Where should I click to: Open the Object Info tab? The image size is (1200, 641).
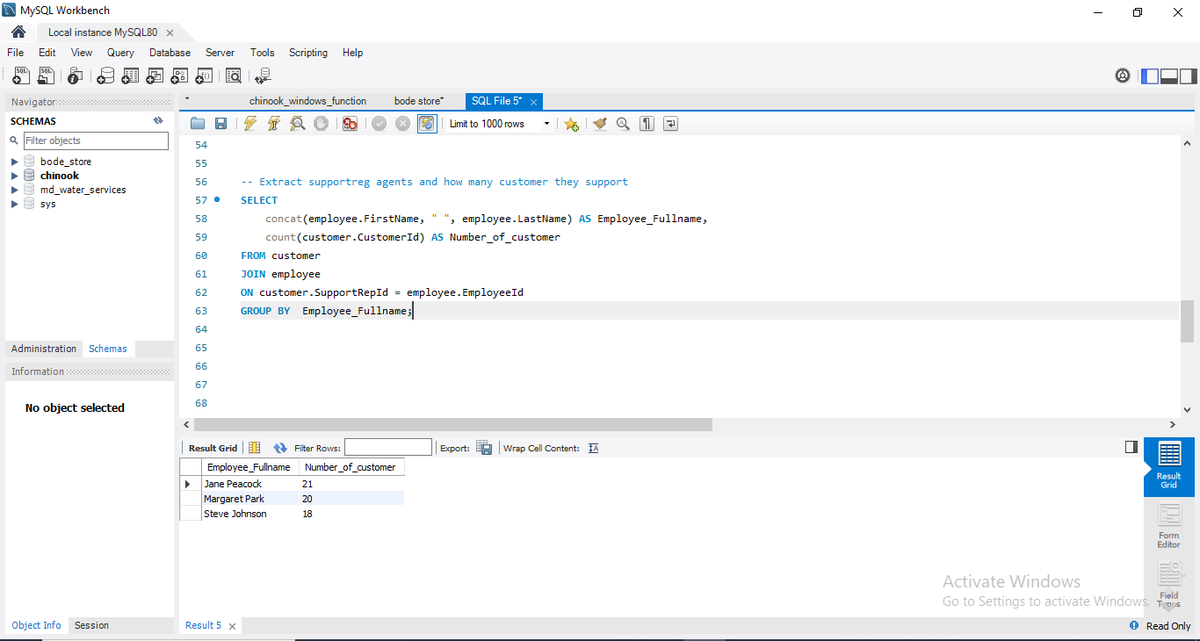coord(36,626)
